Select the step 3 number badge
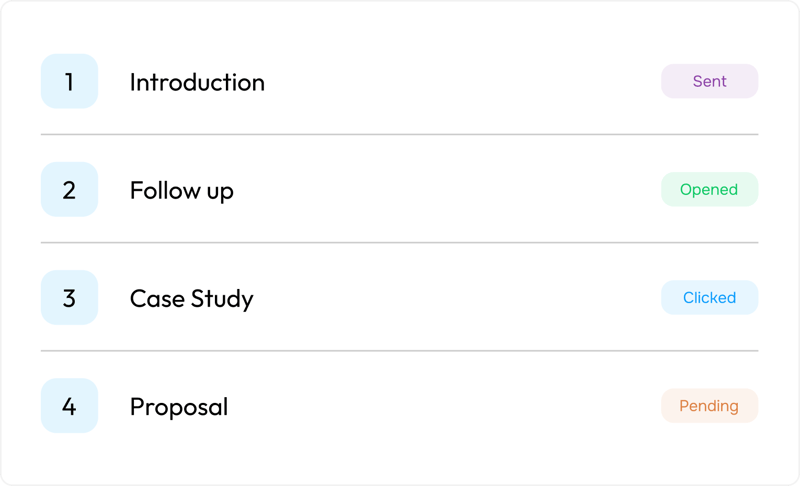 click(69, 298)
